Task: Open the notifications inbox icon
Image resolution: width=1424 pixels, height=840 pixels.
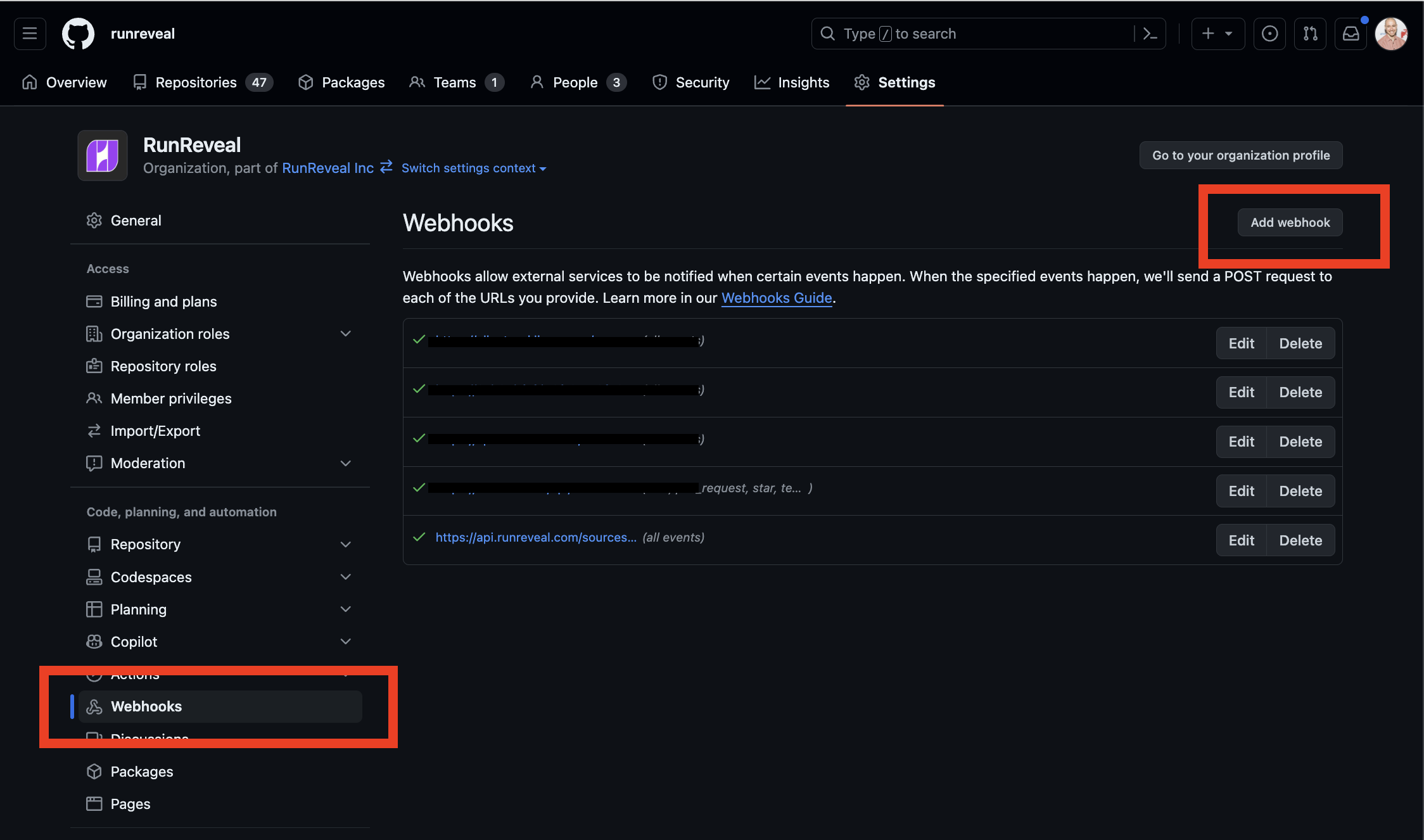Action: [x=1351, y=34]
